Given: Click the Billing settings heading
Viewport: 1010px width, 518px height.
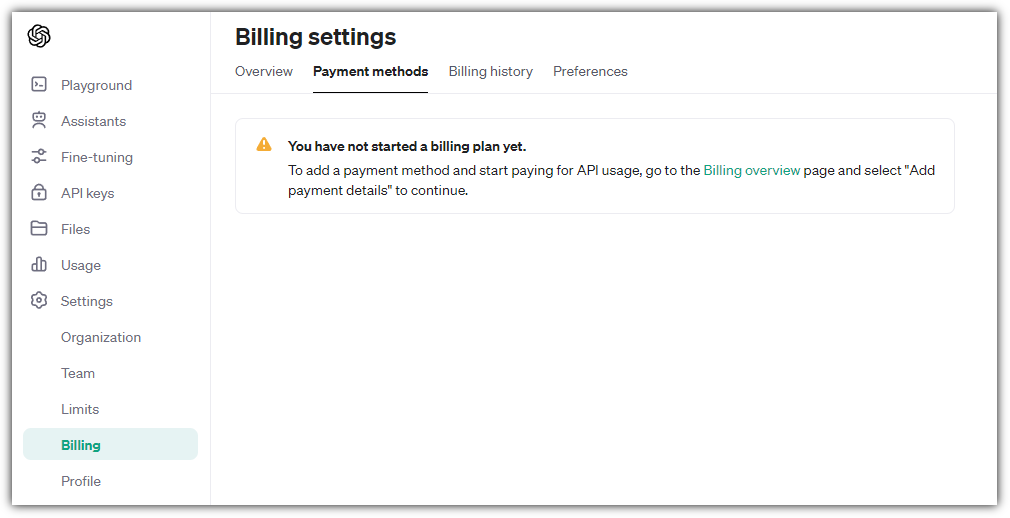Looking at the screenshot, I should pyautogui.click(x=316, y=37).
